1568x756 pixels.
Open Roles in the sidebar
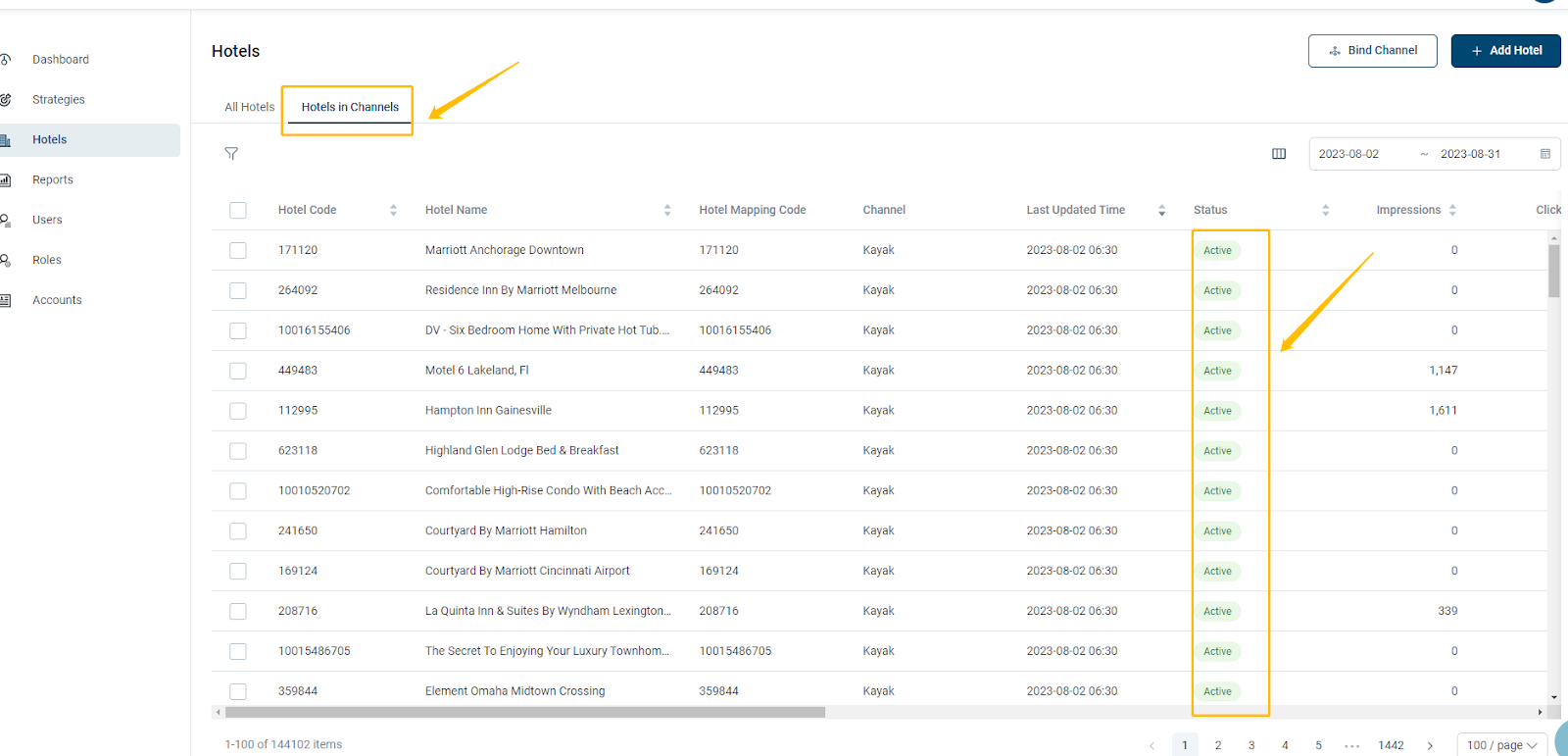47,261
